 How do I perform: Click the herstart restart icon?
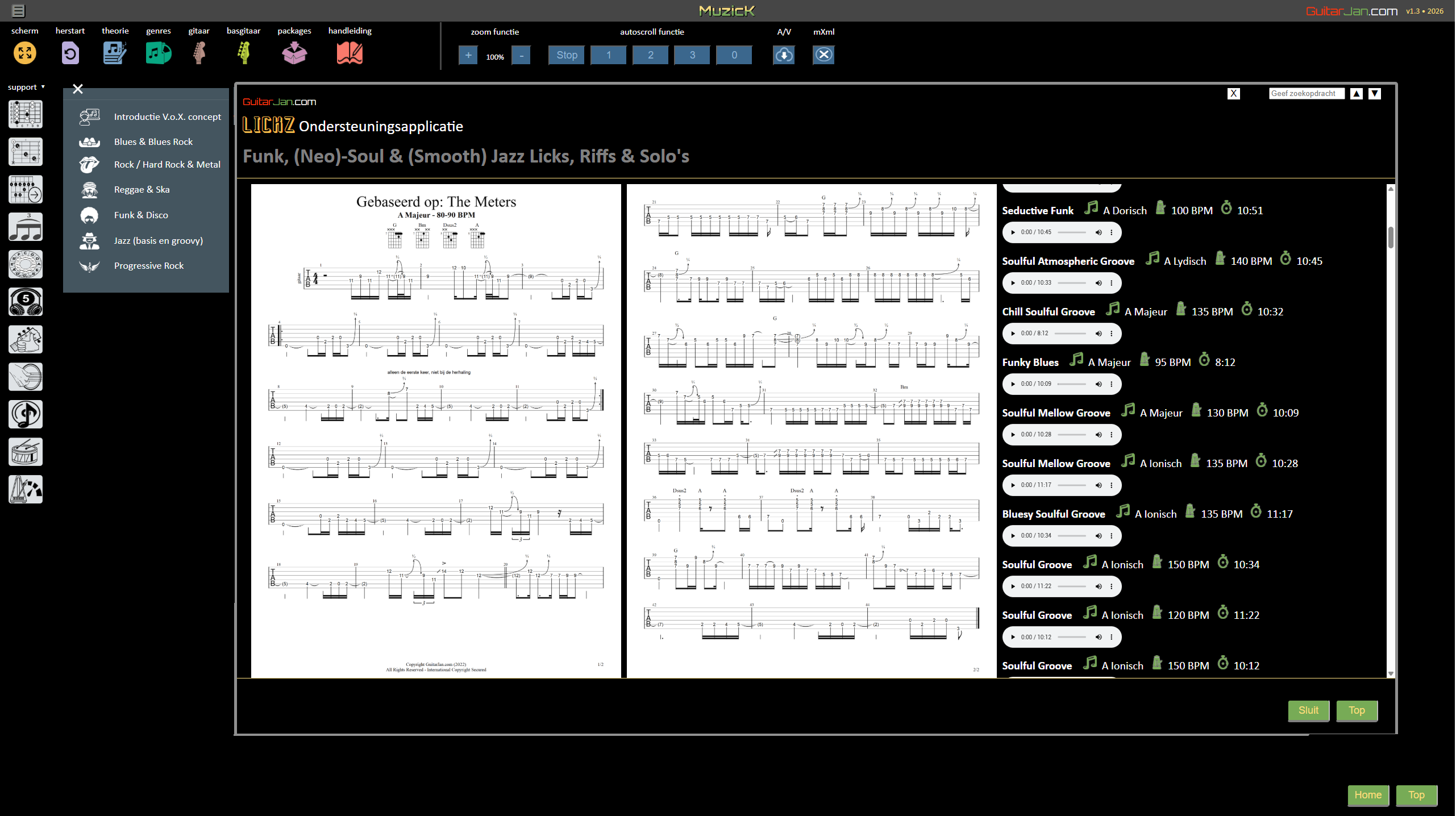pos(70,53)
